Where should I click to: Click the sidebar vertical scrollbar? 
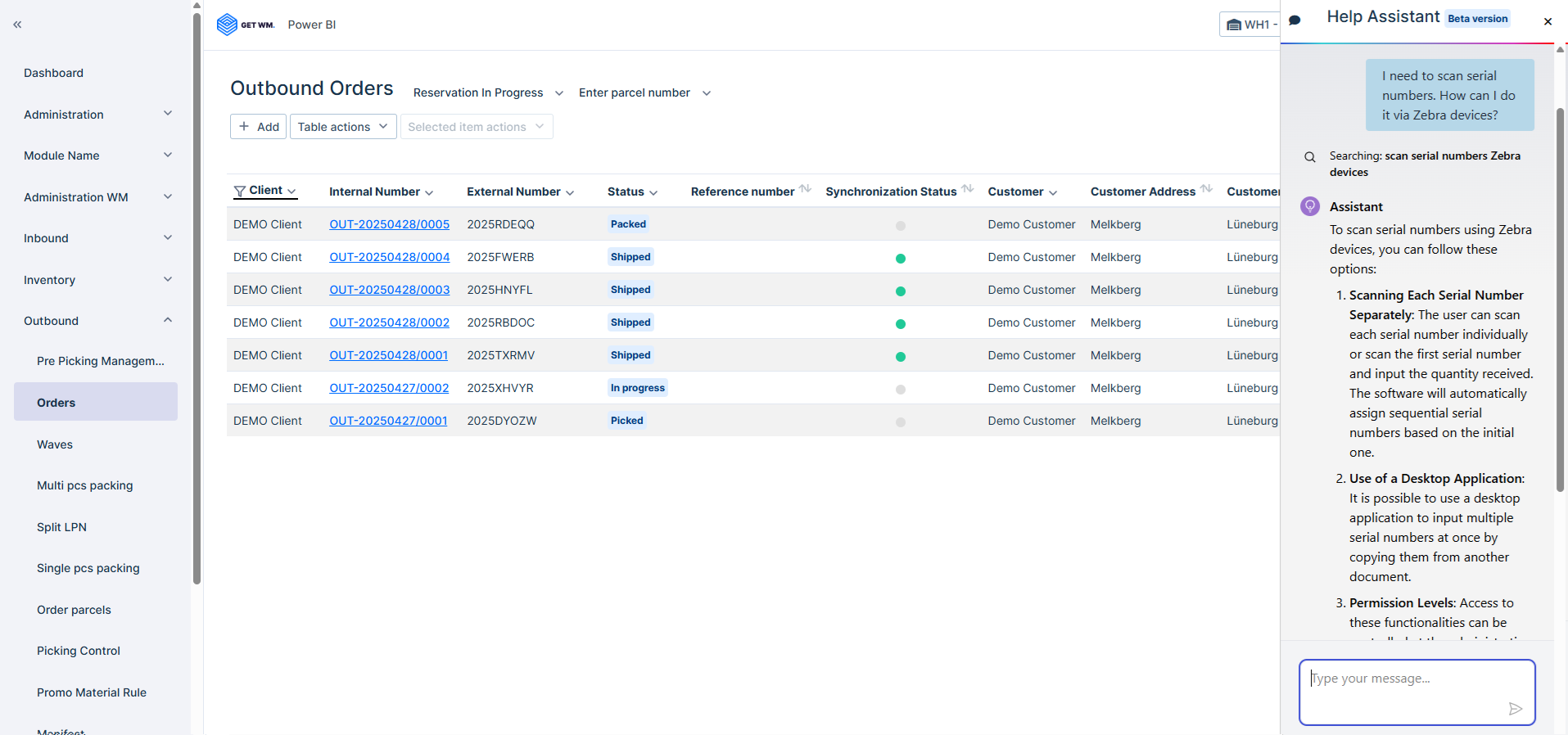pos(197,299)
